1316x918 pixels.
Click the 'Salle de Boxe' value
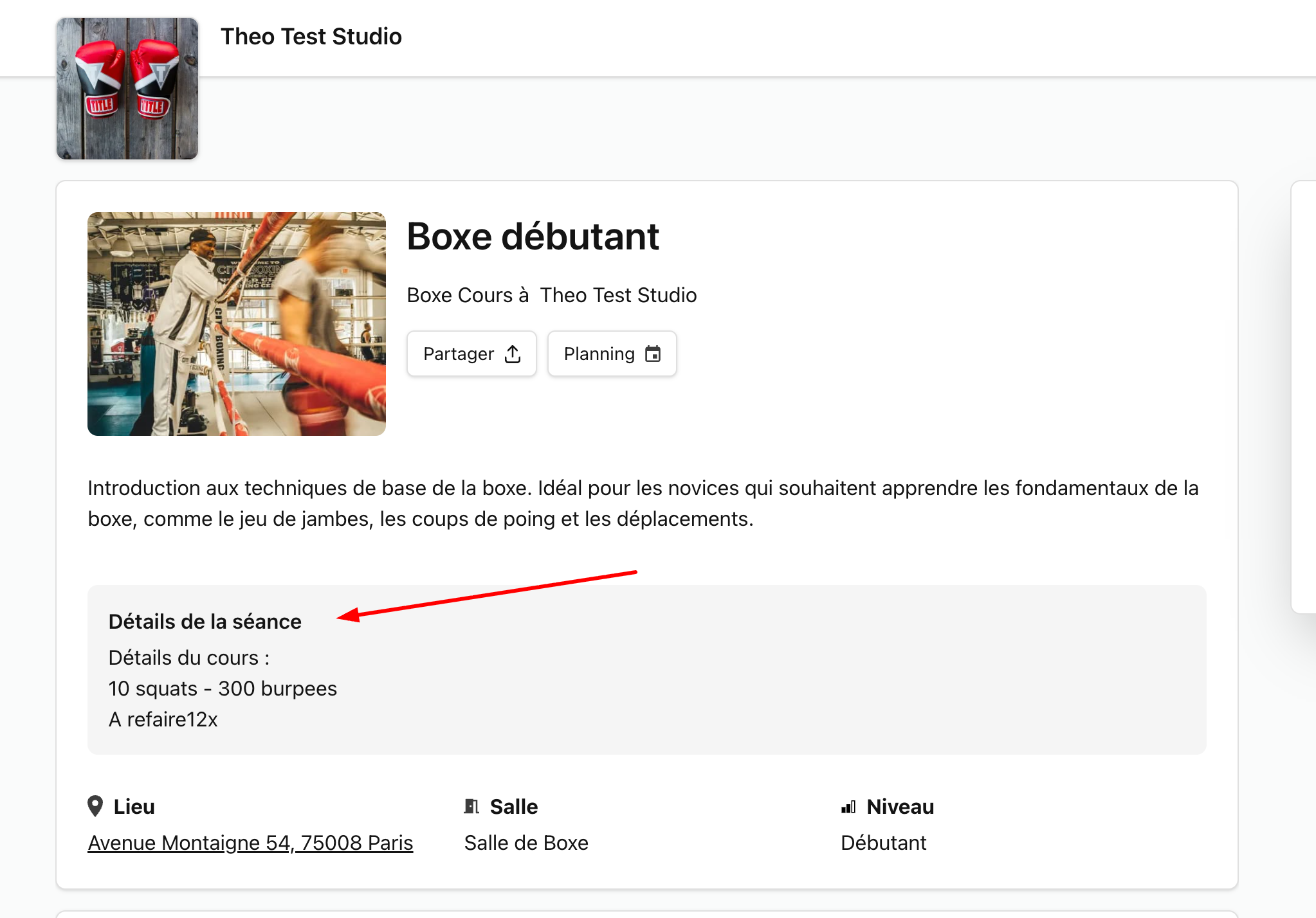click(x=526, y=842)
